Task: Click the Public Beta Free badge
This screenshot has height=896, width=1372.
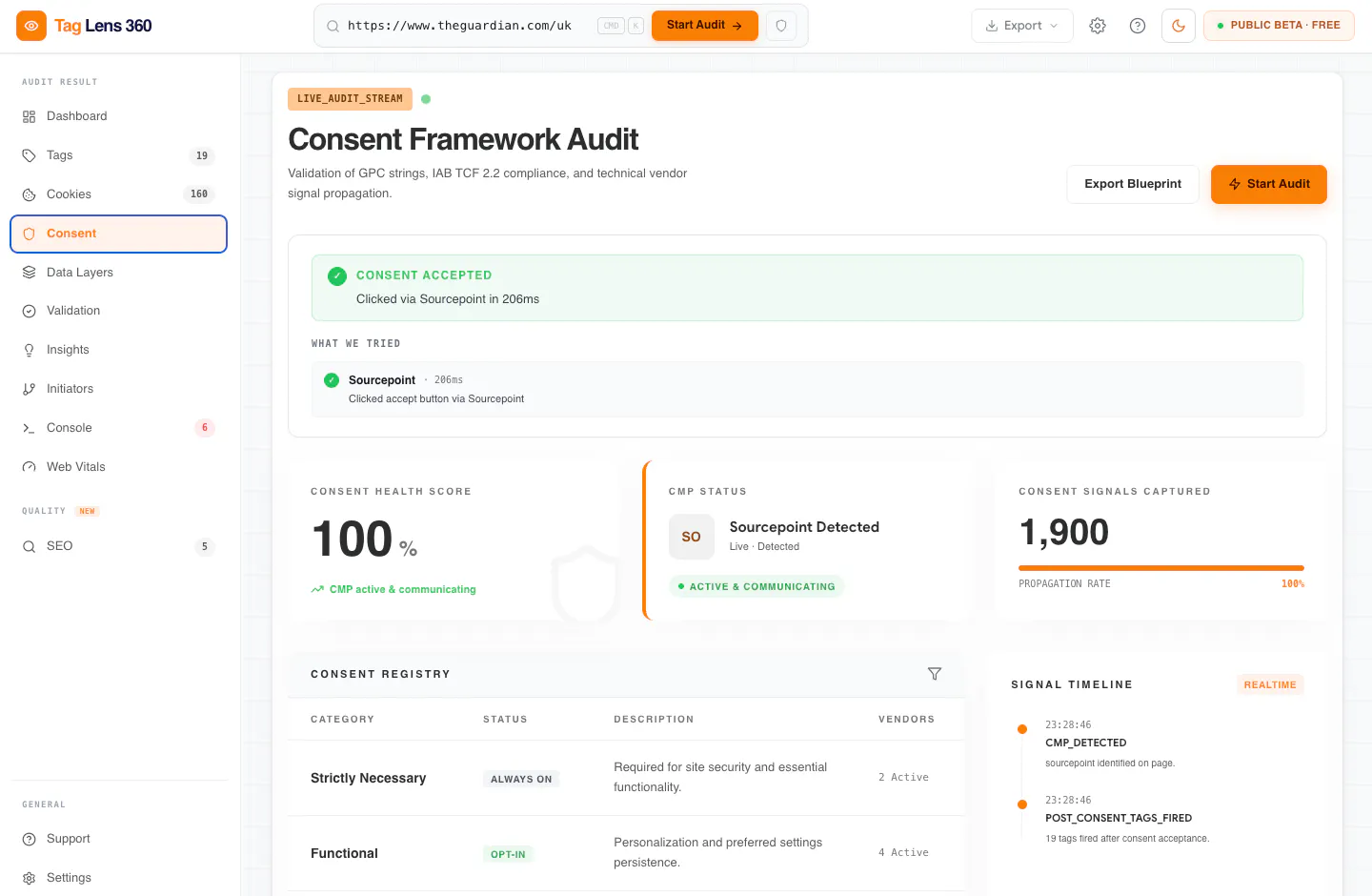Action: (1279, 26)
